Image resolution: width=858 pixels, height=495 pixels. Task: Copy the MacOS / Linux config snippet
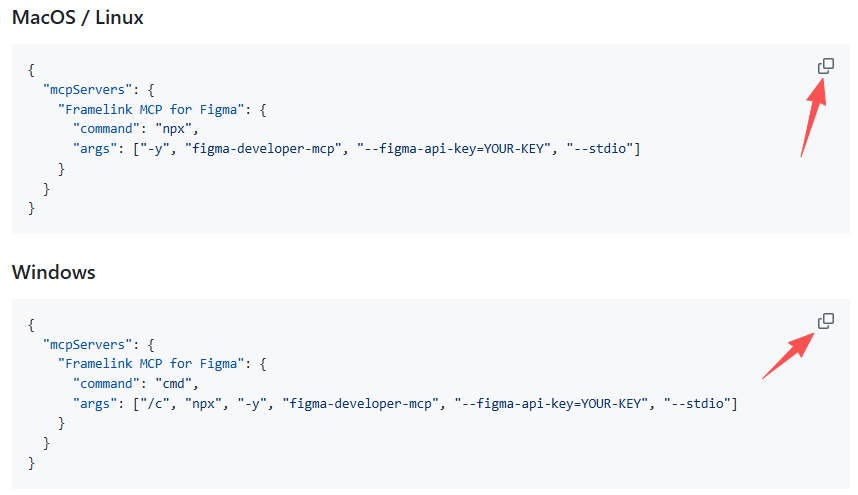[826, 66]
